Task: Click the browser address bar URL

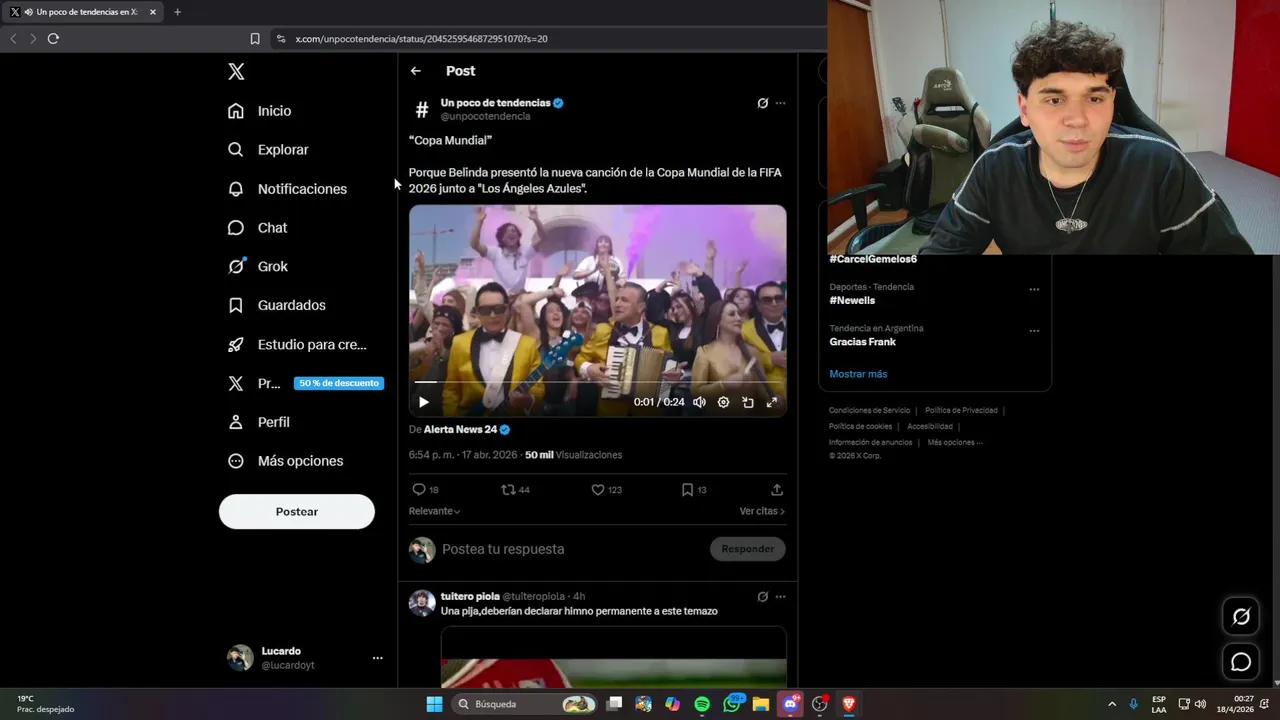Action: pyautogui.click(x=421, y=39)
